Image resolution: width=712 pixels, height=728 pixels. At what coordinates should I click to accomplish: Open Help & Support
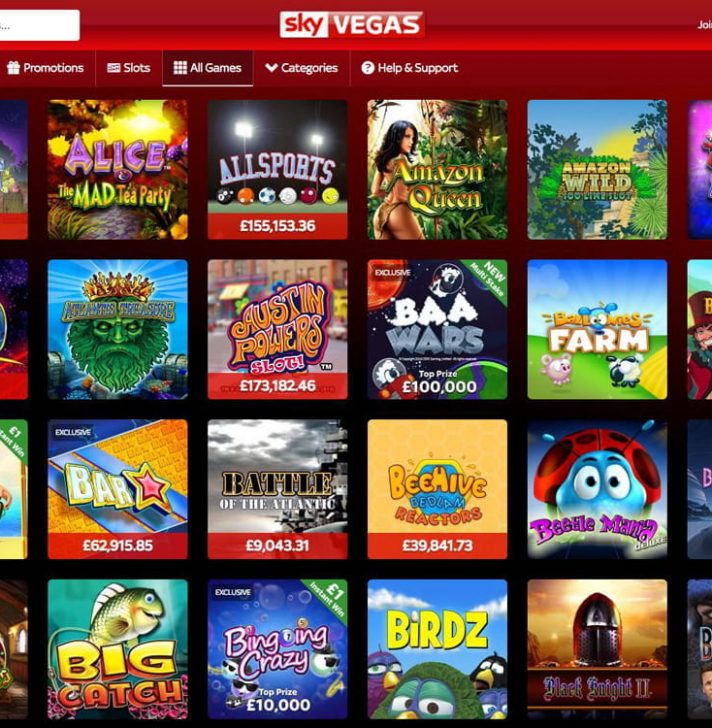tap(409, 68)
